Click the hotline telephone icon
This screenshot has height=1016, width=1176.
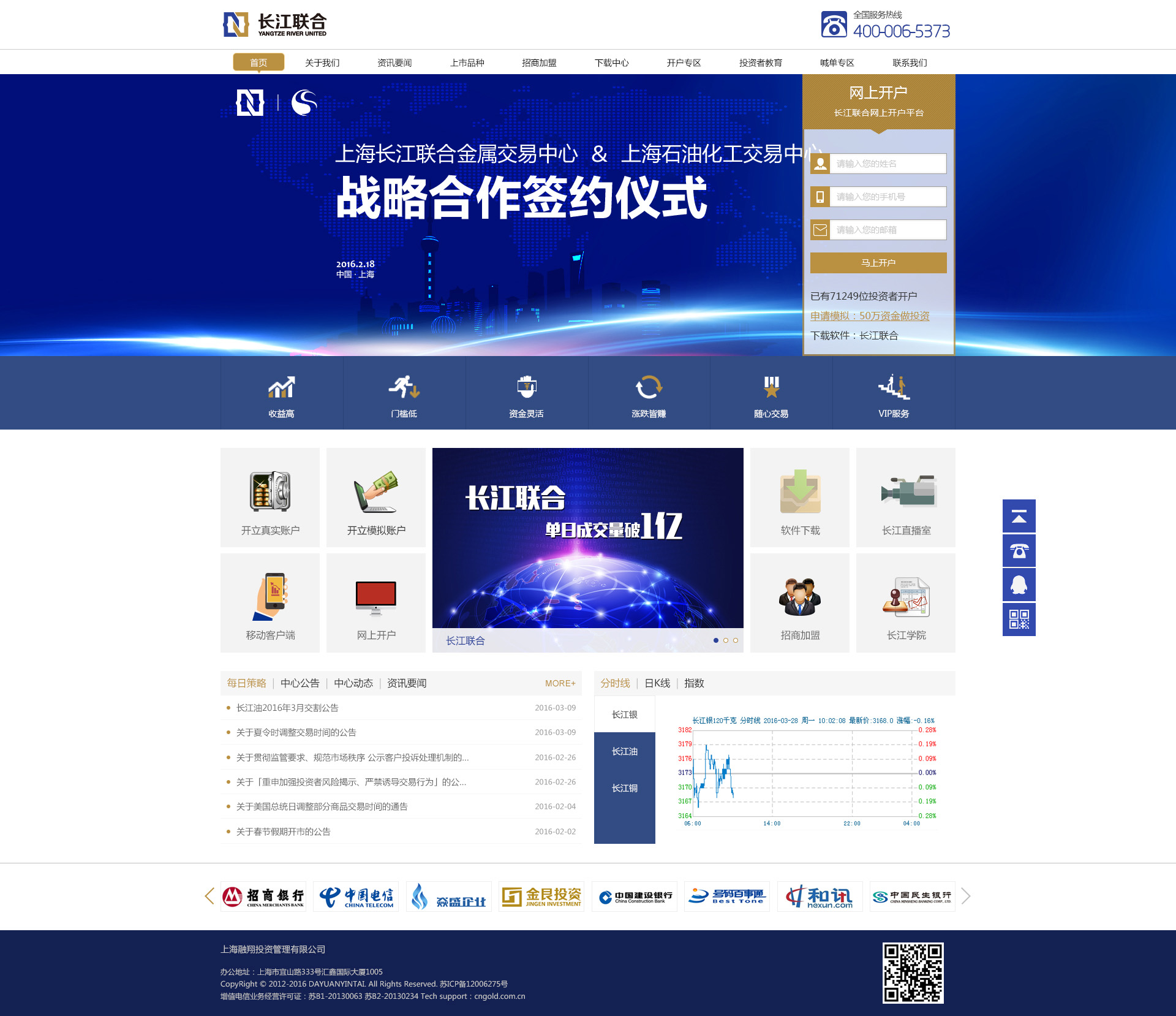pos(834,25)
